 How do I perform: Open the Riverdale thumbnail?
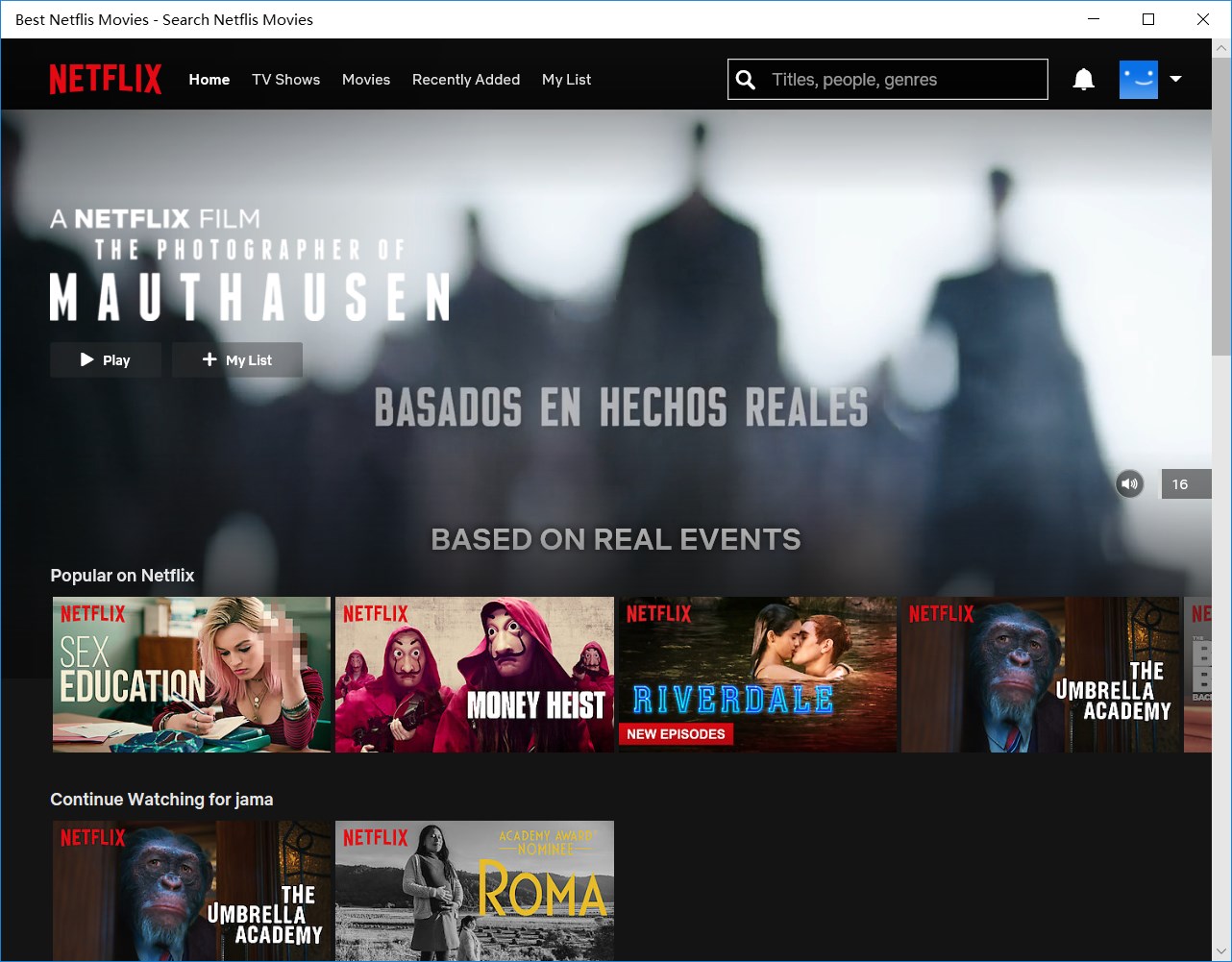pos(757,675)
